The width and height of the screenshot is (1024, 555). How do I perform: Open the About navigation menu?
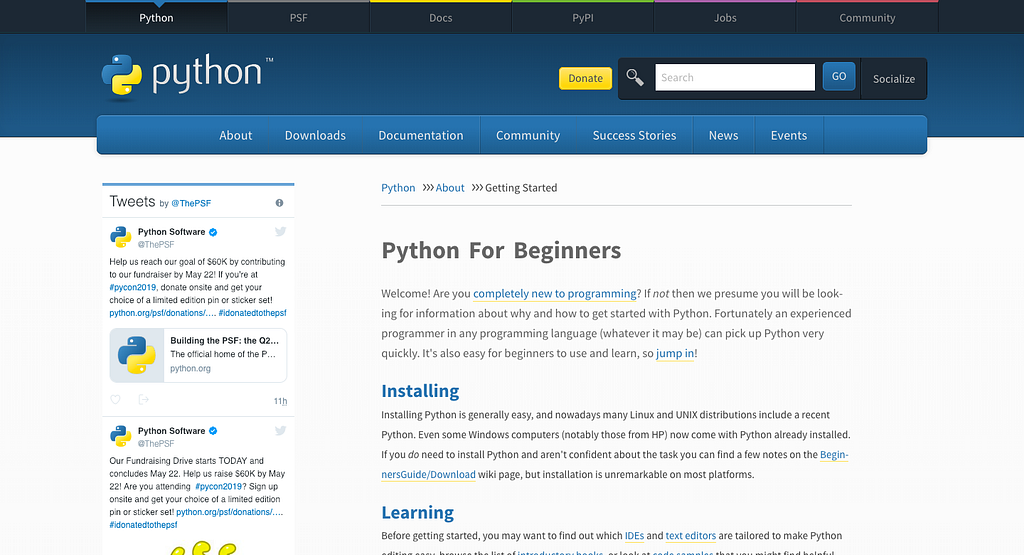click(x=235, y=135)
